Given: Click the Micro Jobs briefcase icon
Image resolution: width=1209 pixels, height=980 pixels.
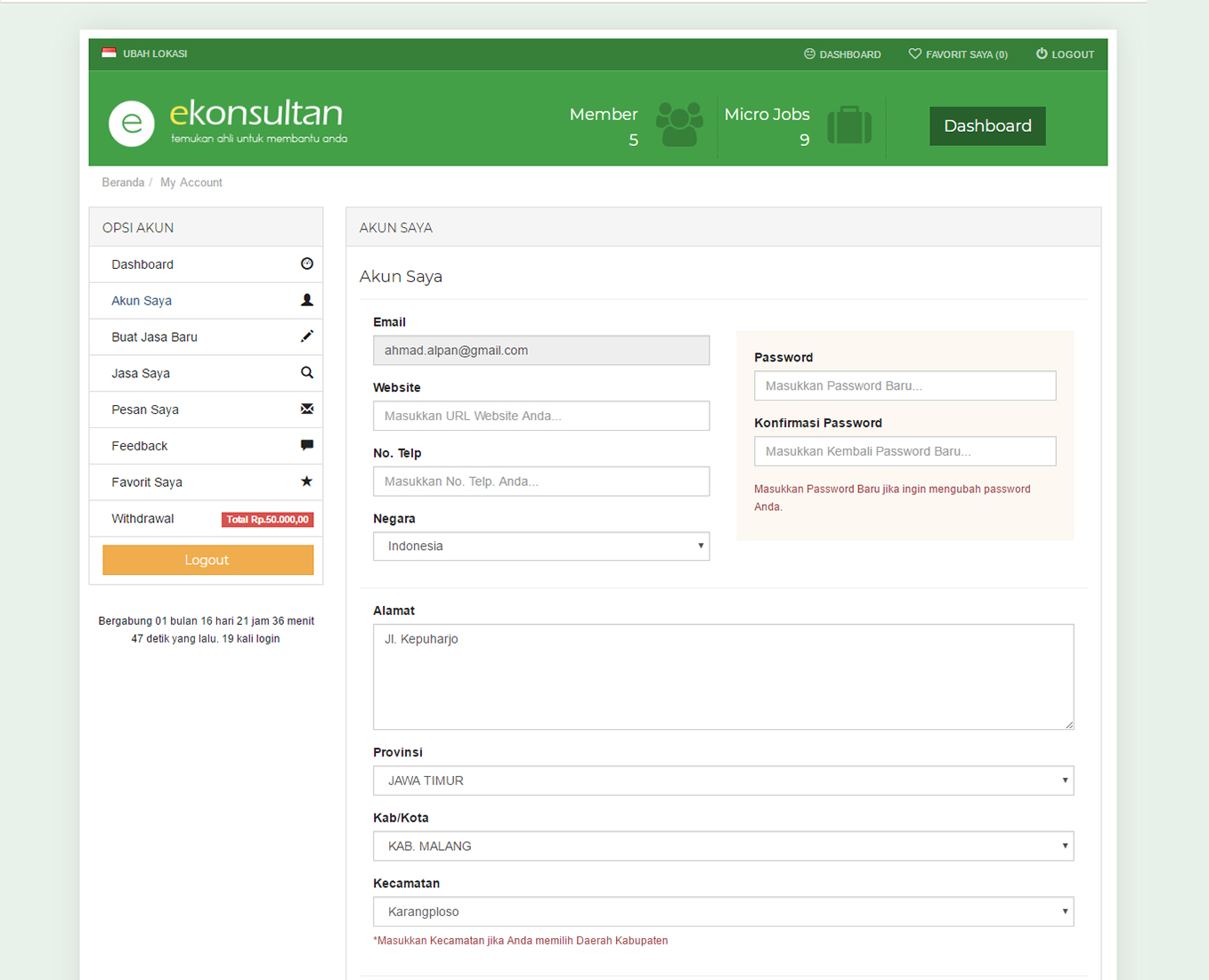Looking at the screenshot, I should point(849,125).
